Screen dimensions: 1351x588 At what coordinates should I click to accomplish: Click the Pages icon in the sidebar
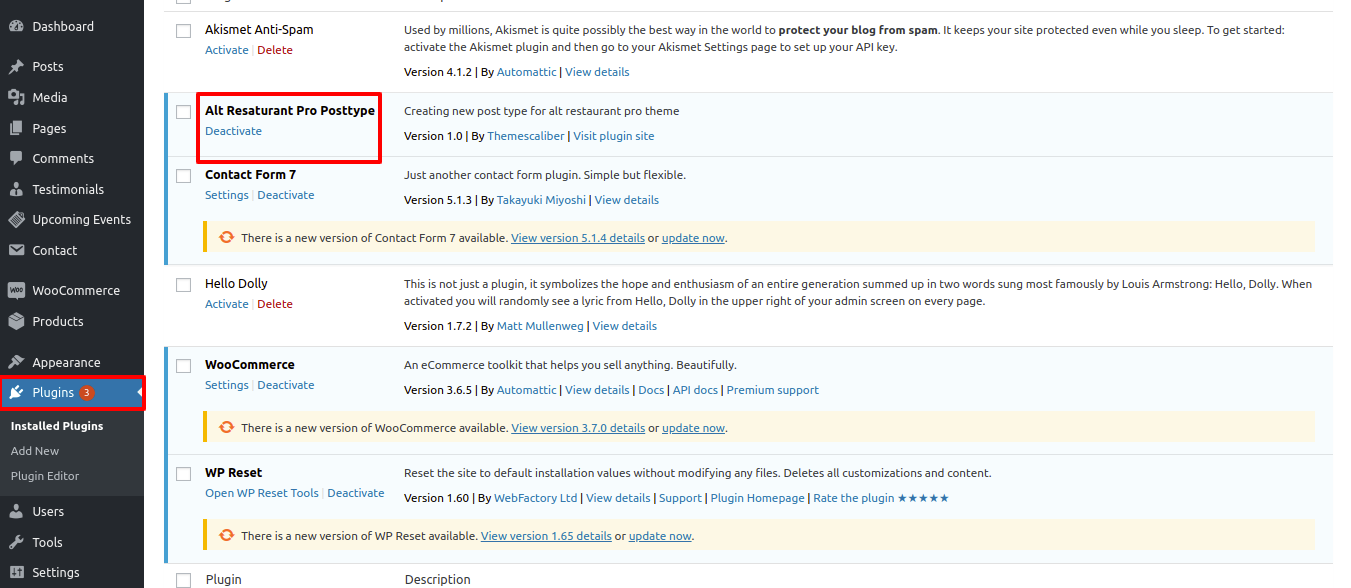16,128
